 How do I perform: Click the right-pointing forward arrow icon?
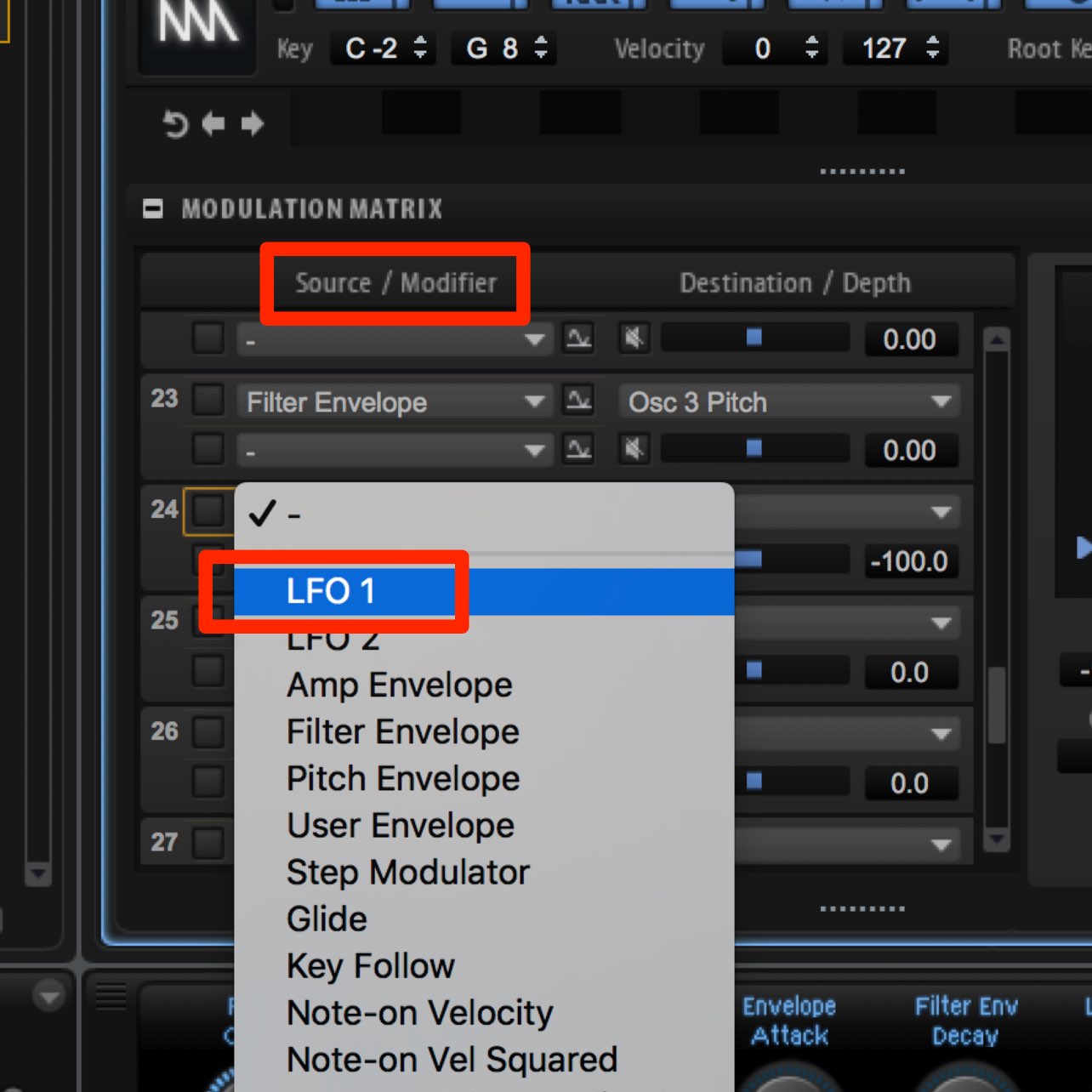tap(252, 124)
